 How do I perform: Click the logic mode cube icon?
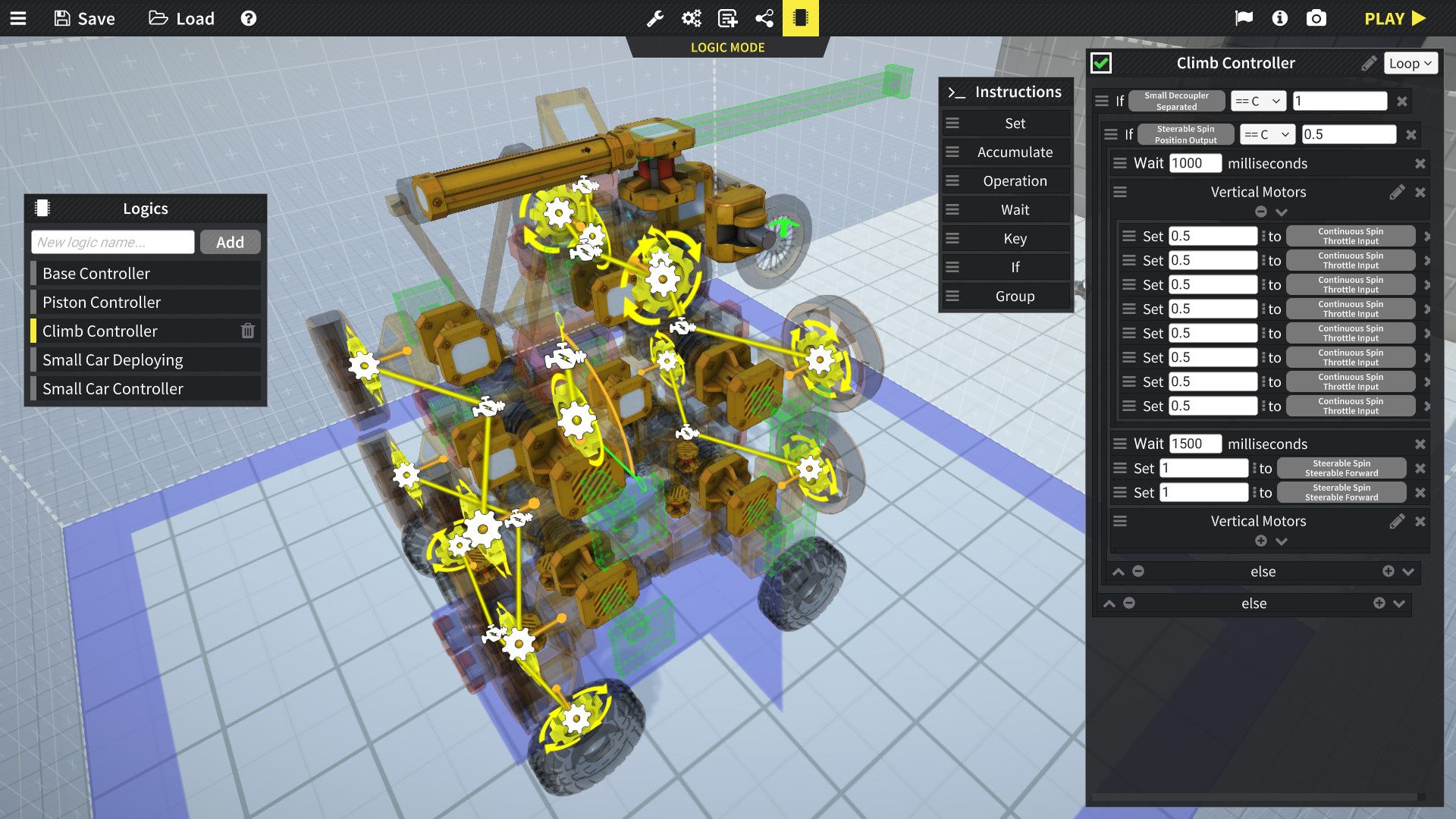pyautogui.click(x=800, y=17)
